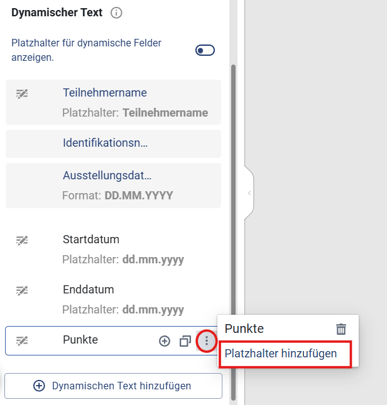
Task: Select the Identifikationsn… field entry
Action: pos(113,144)
